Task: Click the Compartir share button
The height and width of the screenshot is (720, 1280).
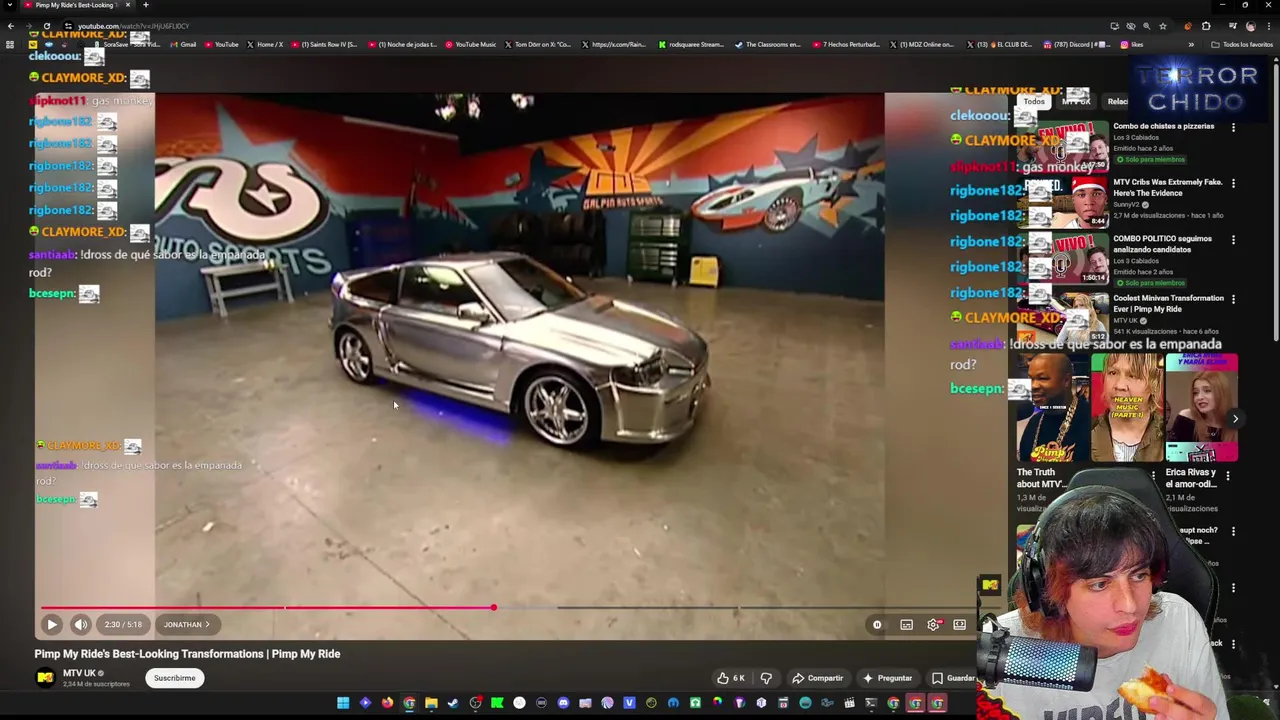Action: point(818,678)
